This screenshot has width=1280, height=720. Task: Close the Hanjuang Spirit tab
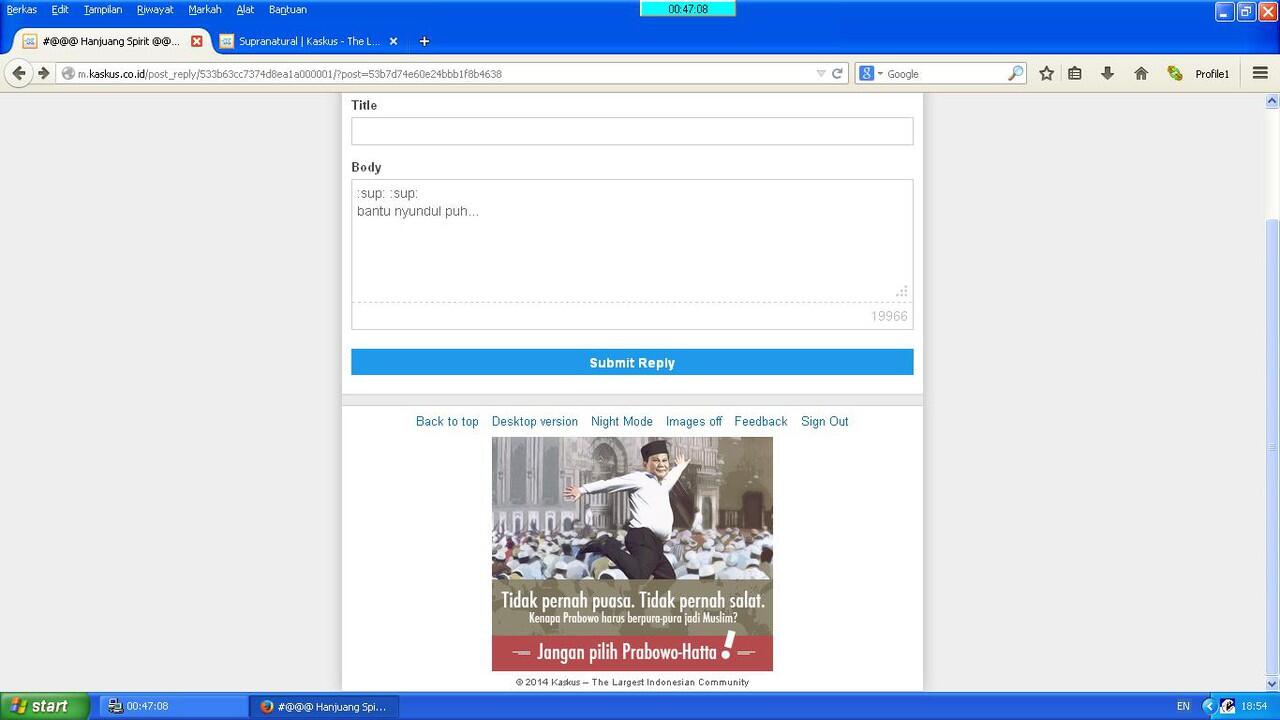click(x=196, y=41)
